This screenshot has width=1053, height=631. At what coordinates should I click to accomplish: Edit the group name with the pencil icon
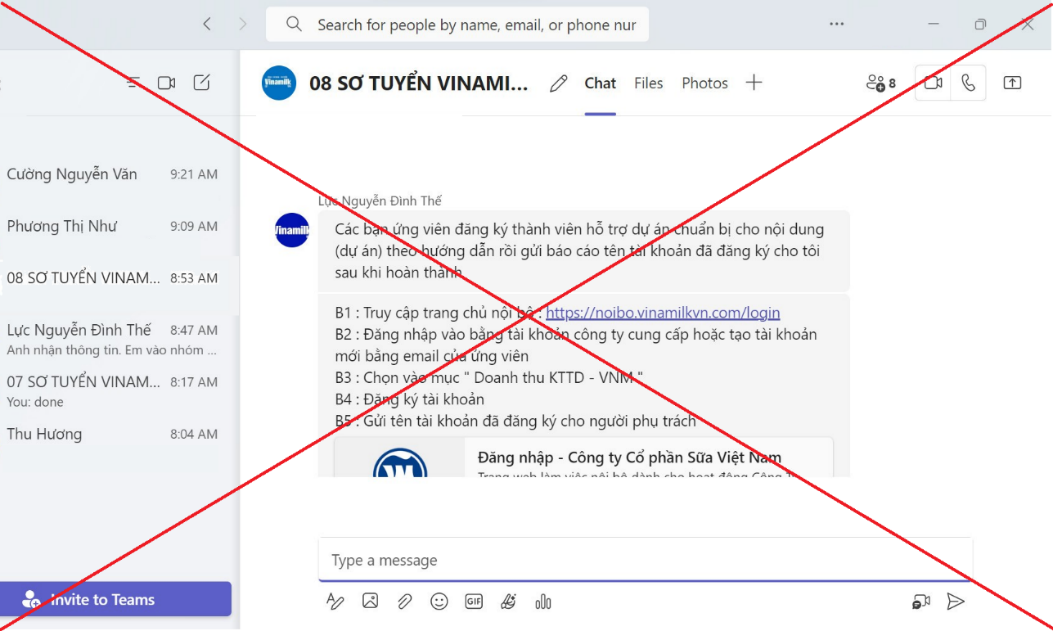[x=558, y=83]
